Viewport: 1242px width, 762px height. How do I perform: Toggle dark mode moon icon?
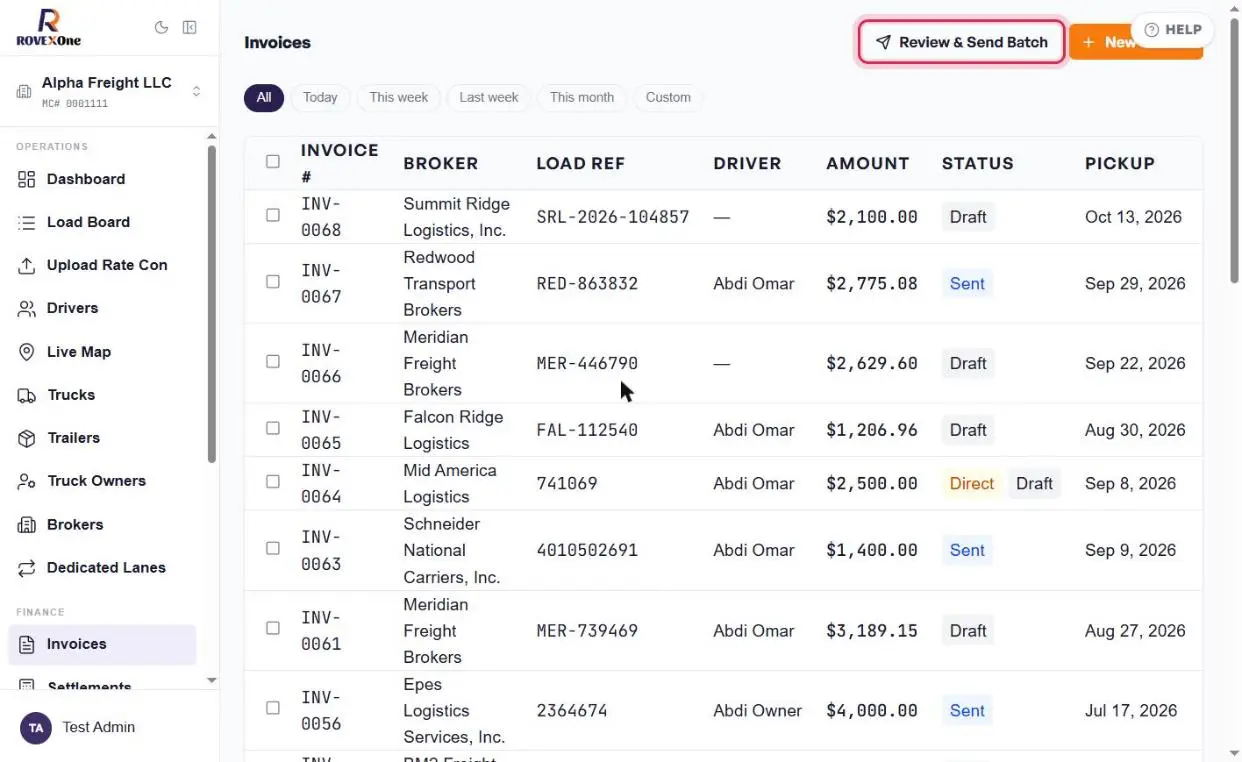pos(161,28)
